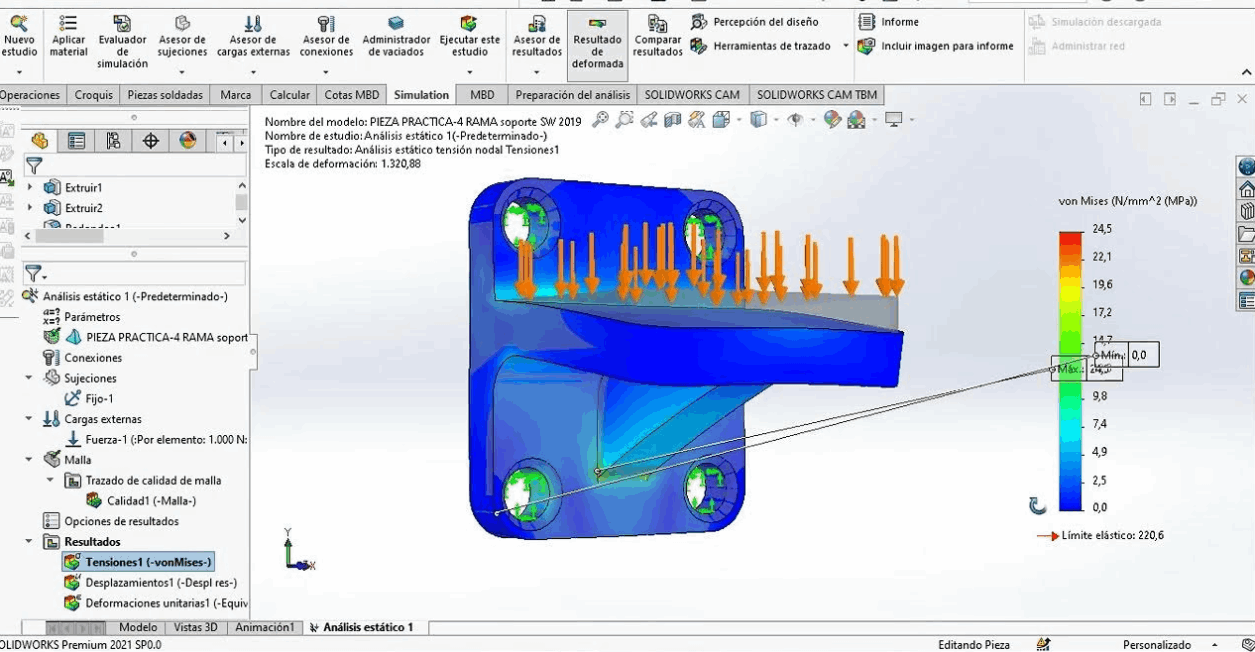Screen dimensions: 1255x652
Task: Click the Informe button
Action: pos(889,22)
